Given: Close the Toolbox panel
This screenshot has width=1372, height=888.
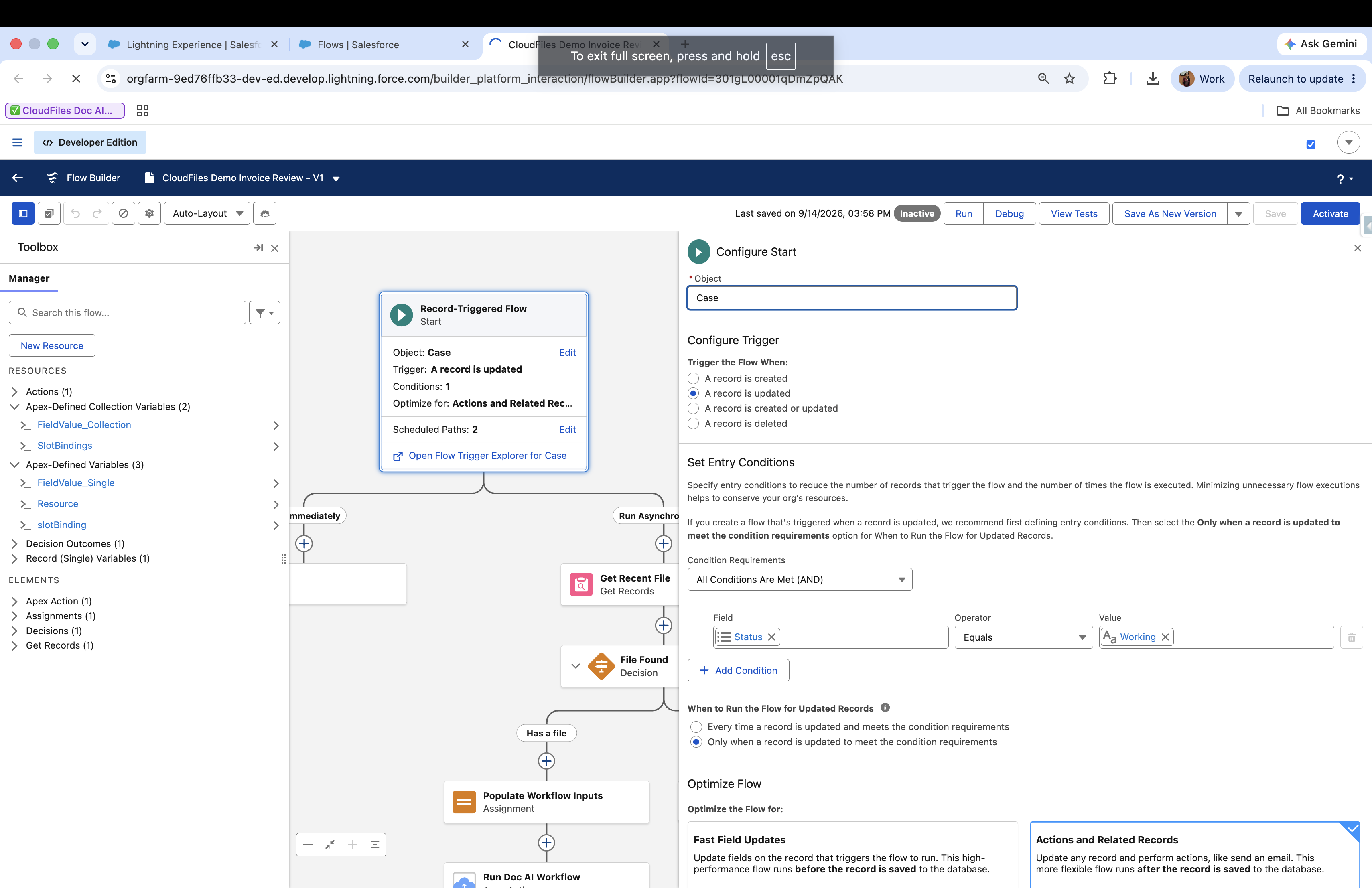Looking at the screenshot, I should click(274, 248).
